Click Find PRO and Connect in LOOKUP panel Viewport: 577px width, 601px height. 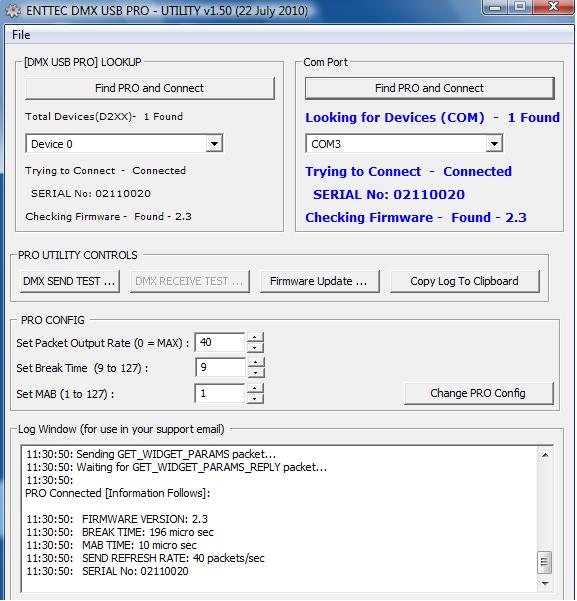[150, 88]
